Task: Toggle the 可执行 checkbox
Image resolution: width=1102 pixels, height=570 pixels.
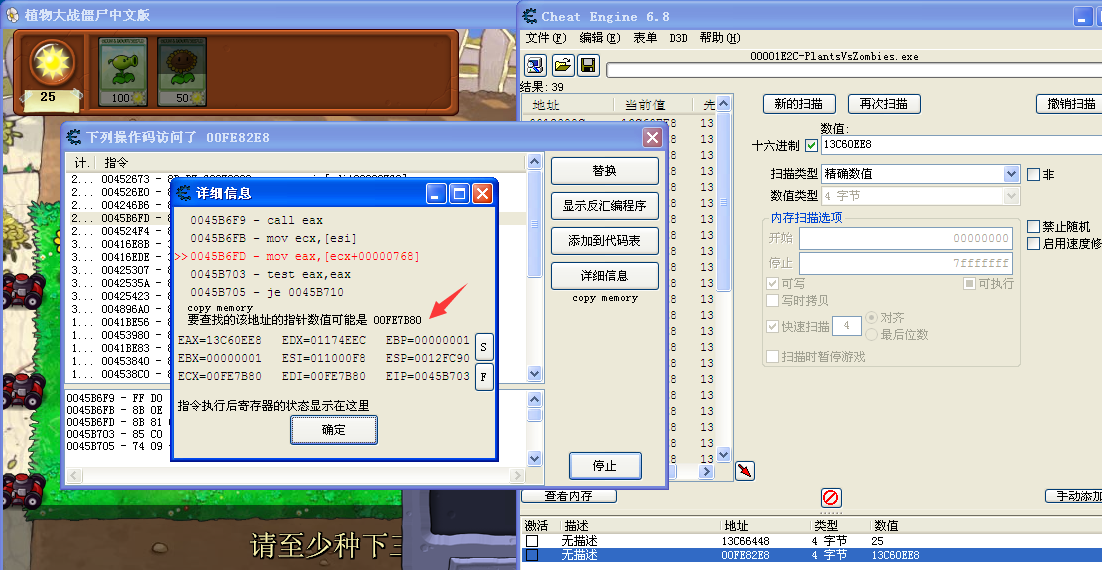Action: tap(969, 283)
